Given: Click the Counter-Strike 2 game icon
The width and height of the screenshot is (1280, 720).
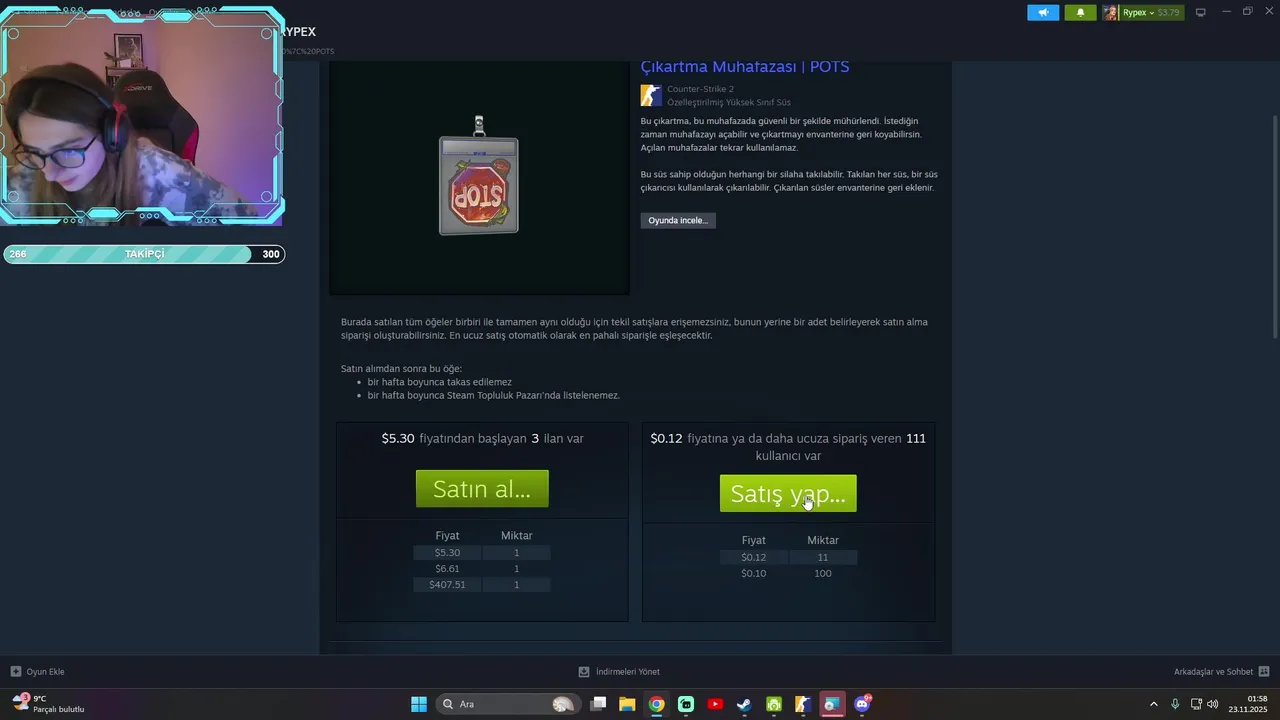Looking at the screenshot, I should tap(651, 95).
